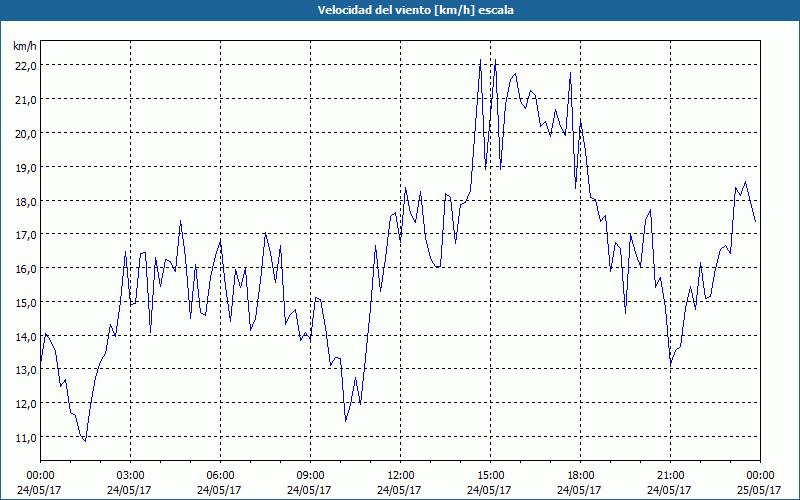800x500 pixels.
Task: Select the '21,0' y-axis value
Action: pyautogui.click(x=26, y=99)
